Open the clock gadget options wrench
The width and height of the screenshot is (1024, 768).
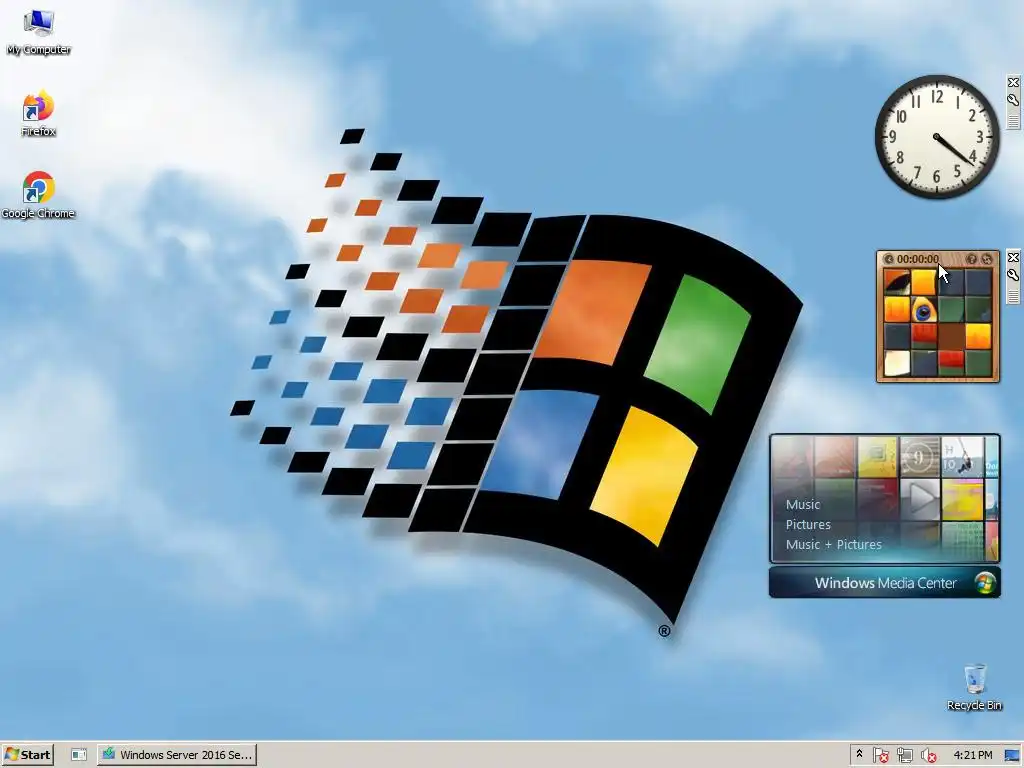coord(1013,101)
